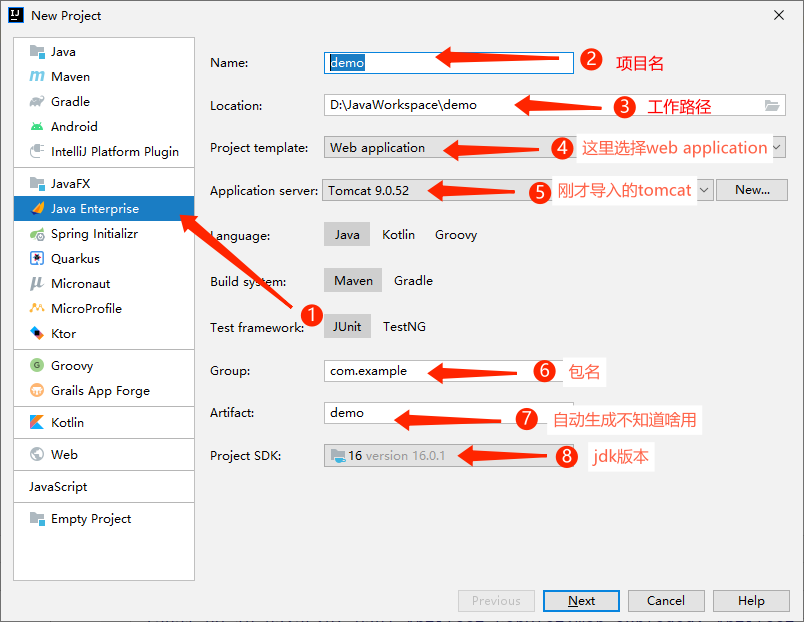Click the Web globe icon
The image size is (804, 622).
coord(37,454)
